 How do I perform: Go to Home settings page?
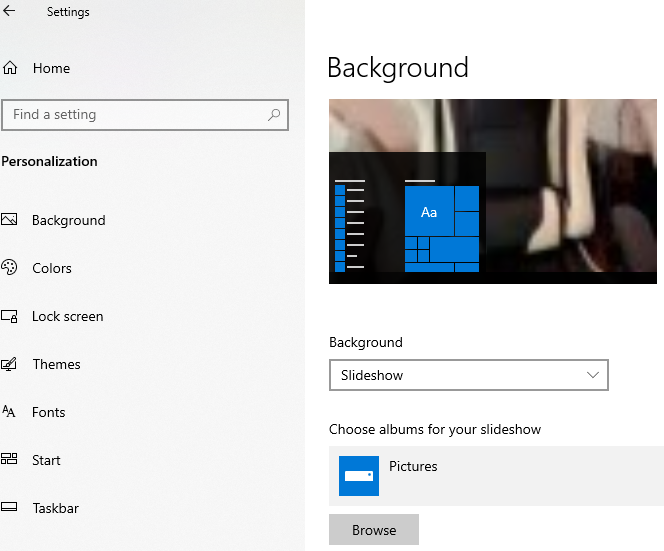(x=51, y=68)
